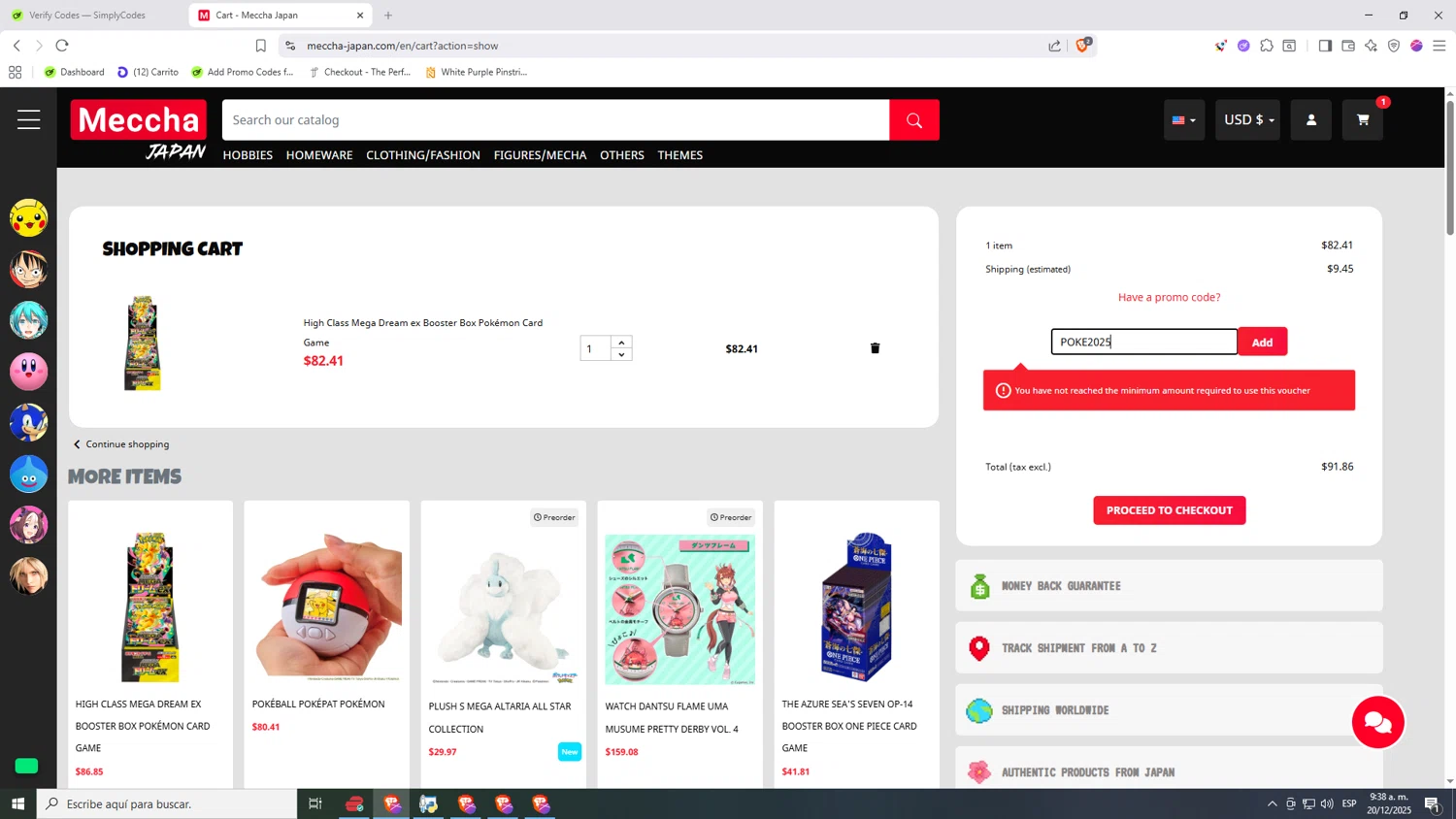Select the Hatsune Miku theme icon
This screenshot has height=819, width=1456.
(x=28, y=320)
